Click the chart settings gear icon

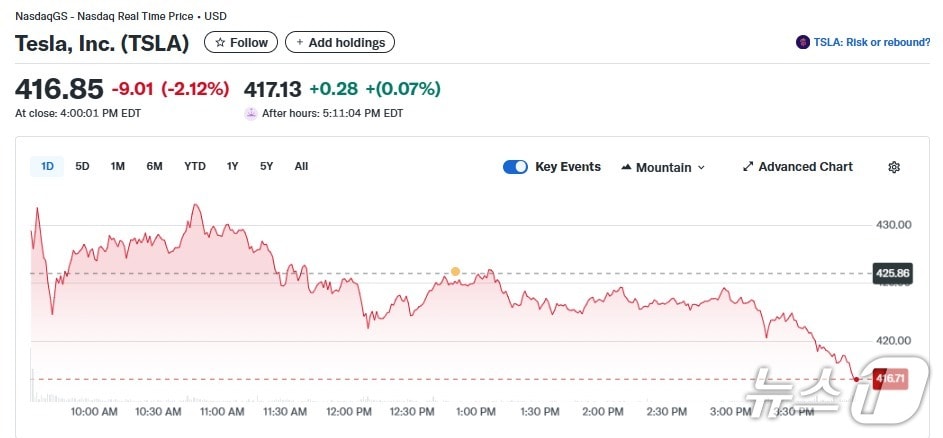pos(894,167)
